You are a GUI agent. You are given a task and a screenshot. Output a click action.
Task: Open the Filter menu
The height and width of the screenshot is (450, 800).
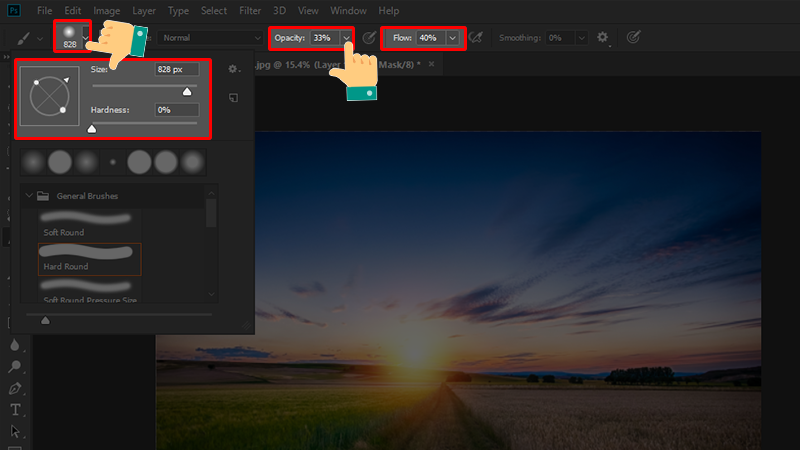coord(250,11)
